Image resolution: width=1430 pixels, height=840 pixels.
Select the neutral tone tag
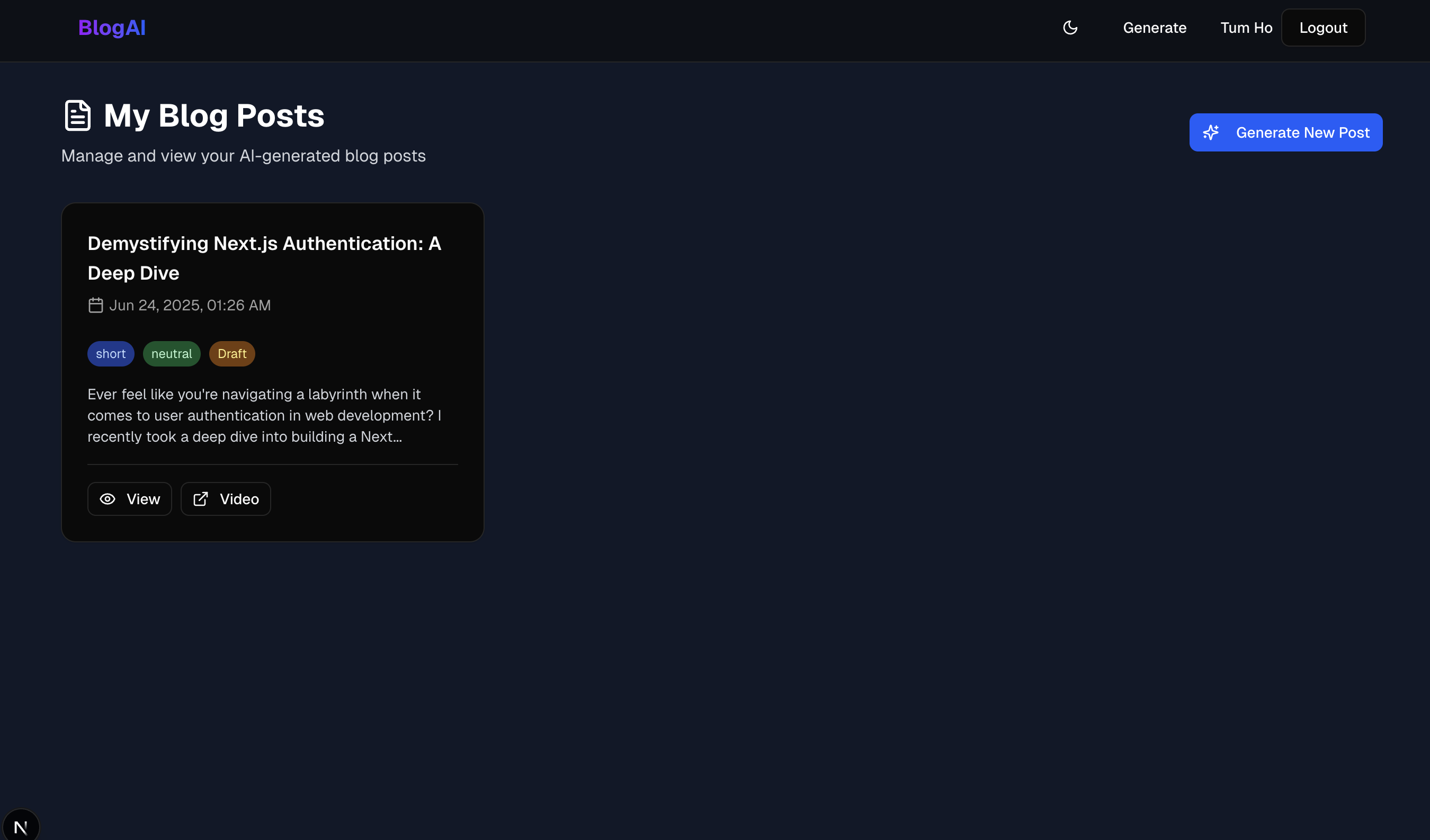(x=172, y=354)
